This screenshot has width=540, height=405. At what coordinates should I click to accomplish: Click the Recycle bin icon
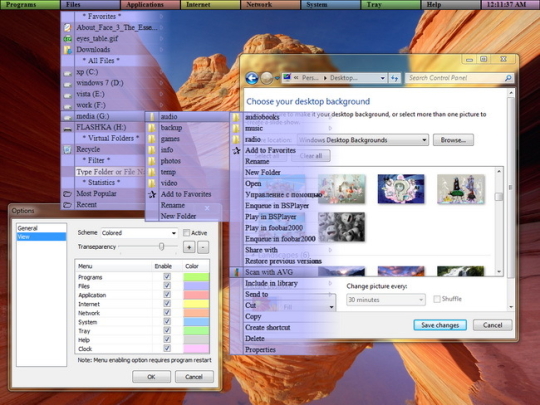pos(68,149)
